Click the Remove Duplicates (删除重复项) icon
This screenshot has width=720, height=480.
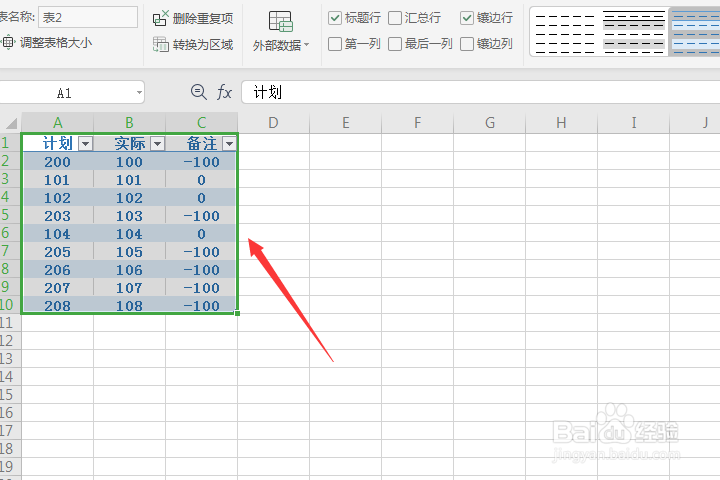[x=161, y=18]
